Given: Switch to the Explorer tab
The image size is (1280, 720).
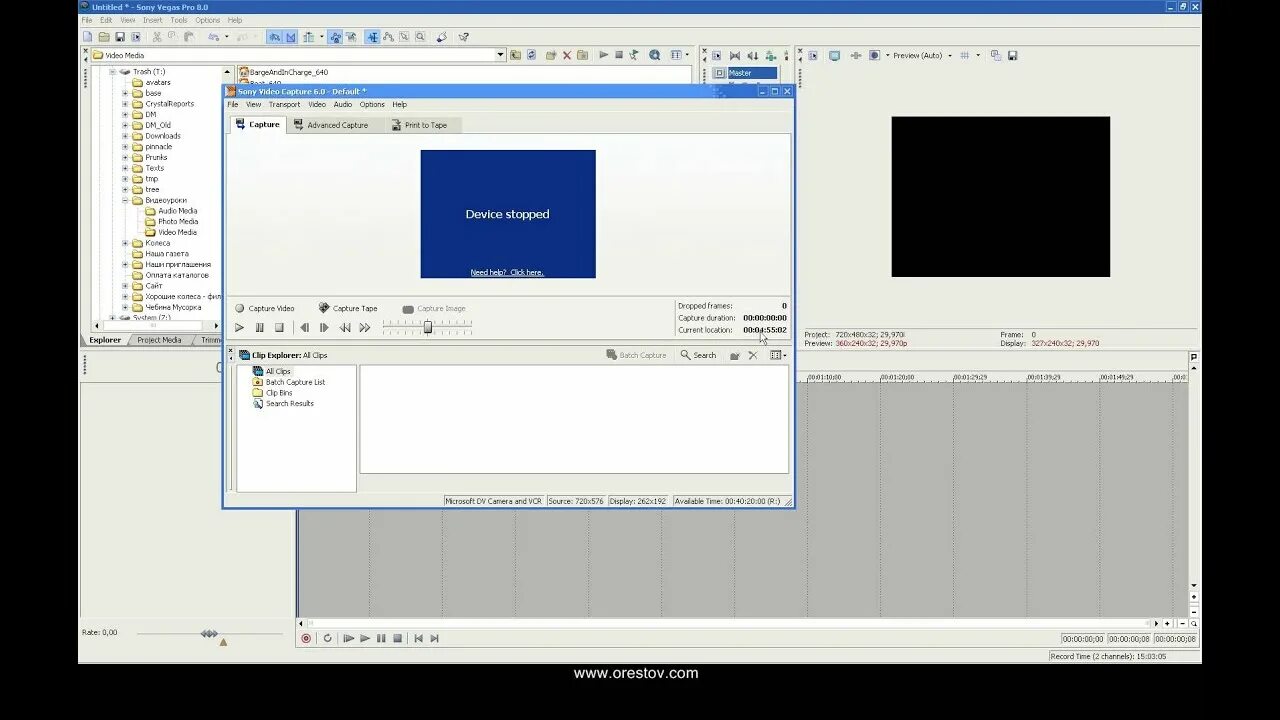Looking at the screenshot, I should point(105,340).
